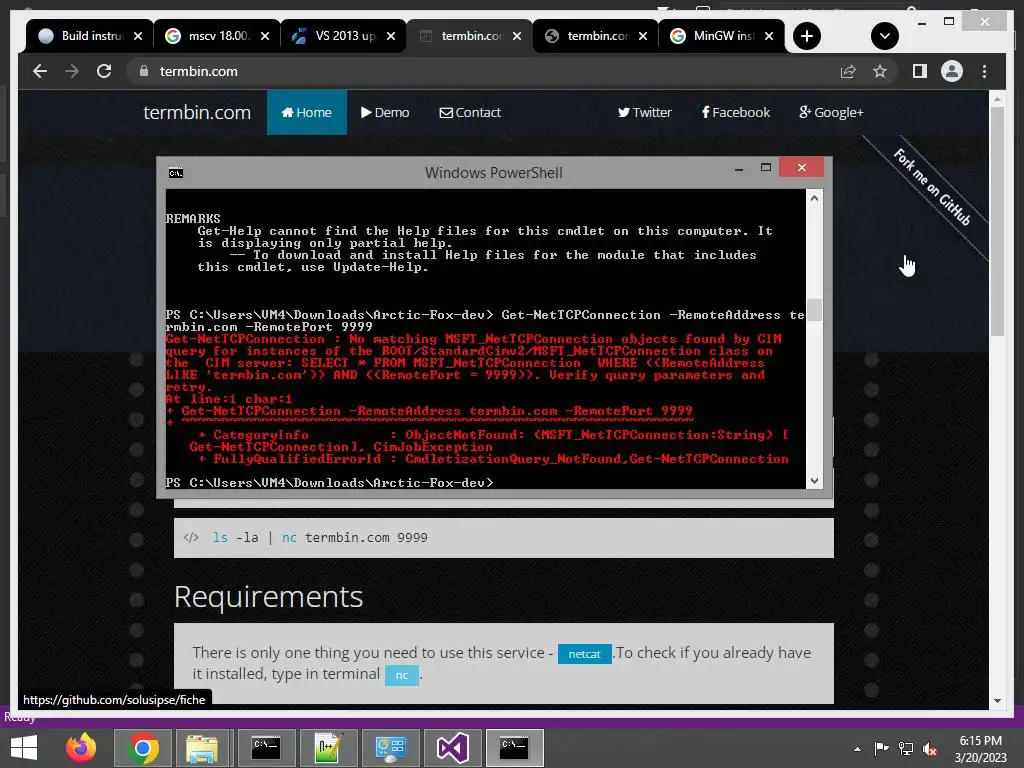
Task: Close the 'mscv 18.00' tab
Action: pos(264,36)
